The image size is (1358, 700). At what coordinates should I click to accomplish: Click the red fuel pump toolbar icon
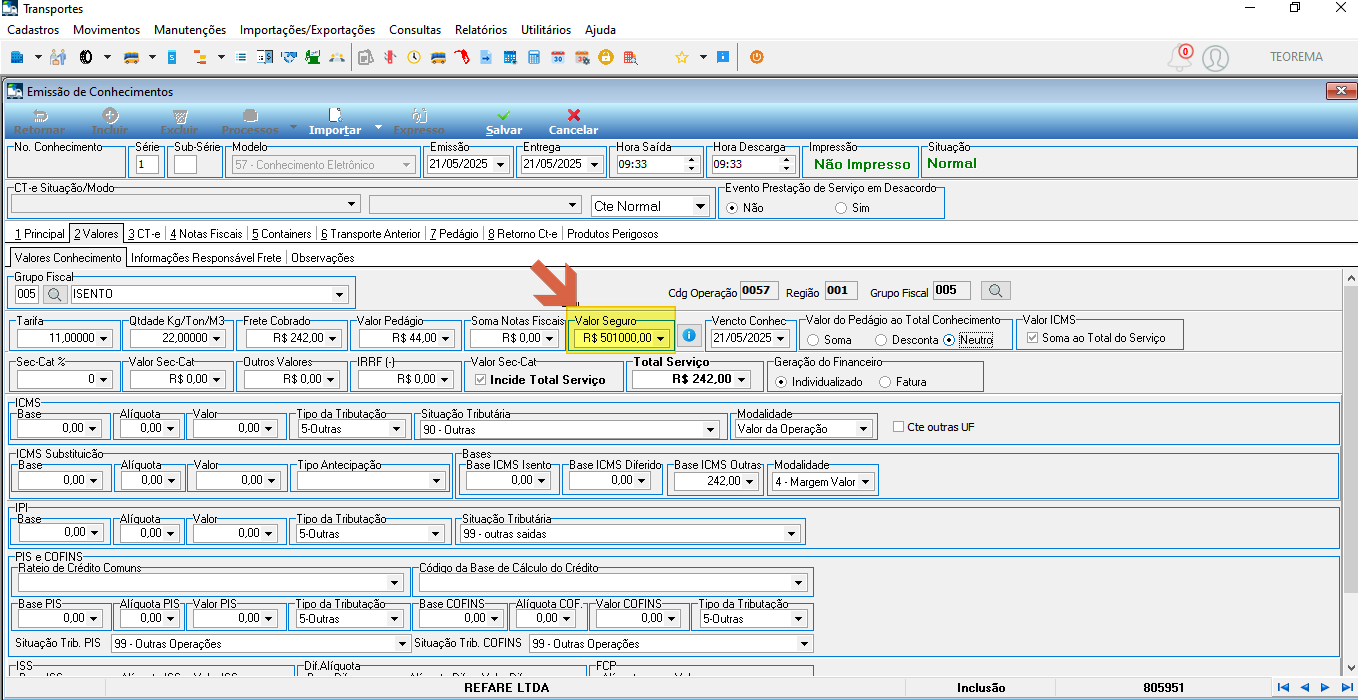point(463,57)
